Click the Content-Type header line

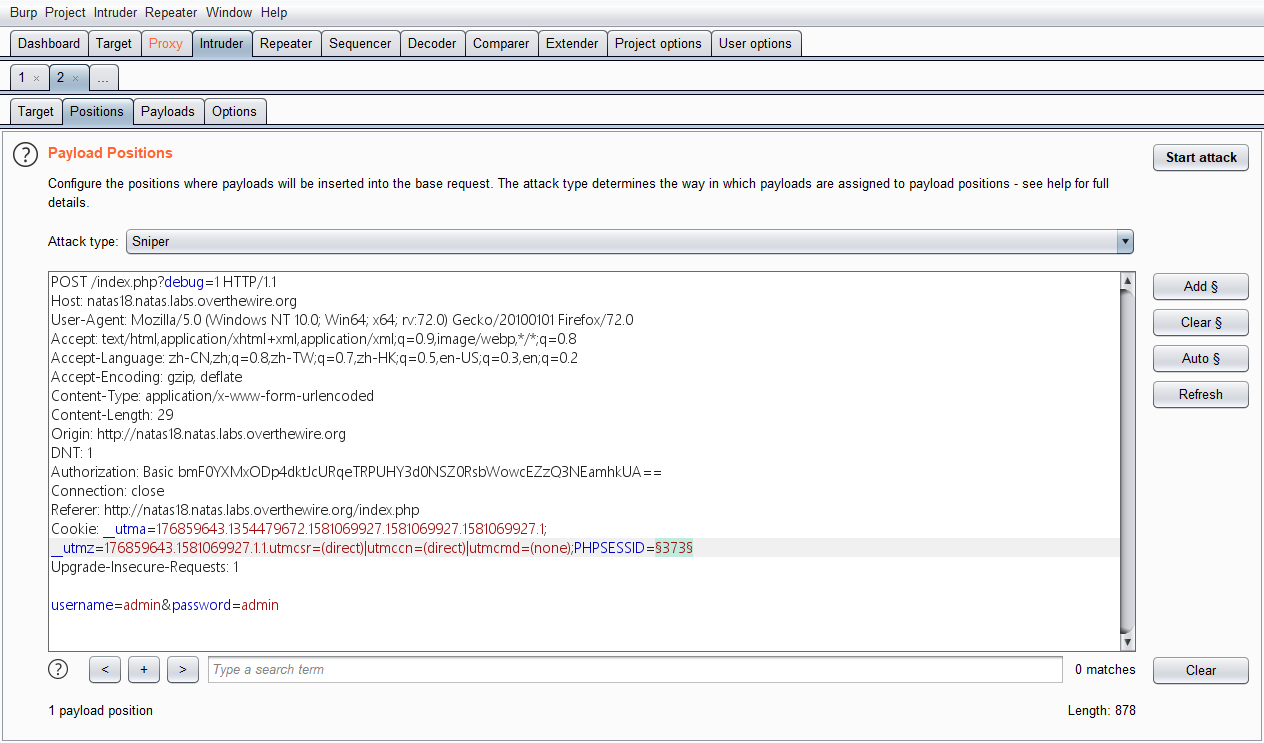coord(212,396)
